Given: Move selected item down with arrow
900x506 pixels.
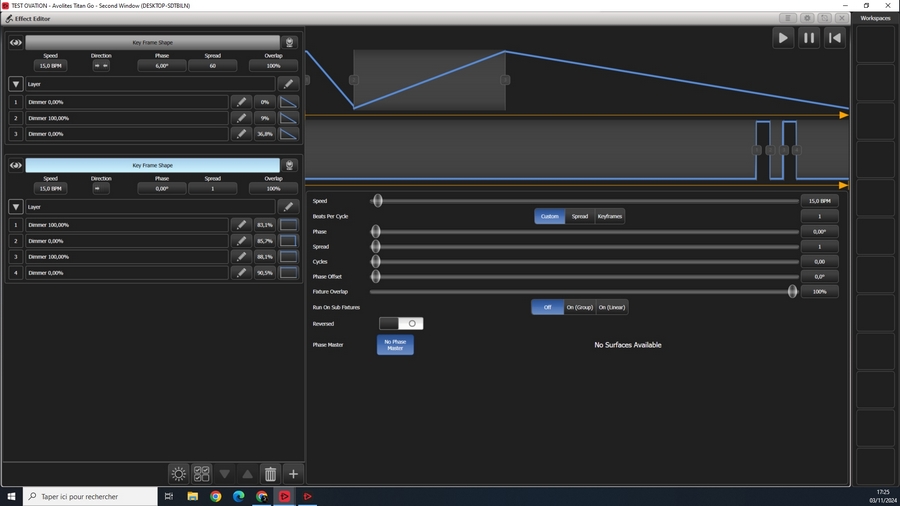Looking at the screenshot, I should (224, 474).
